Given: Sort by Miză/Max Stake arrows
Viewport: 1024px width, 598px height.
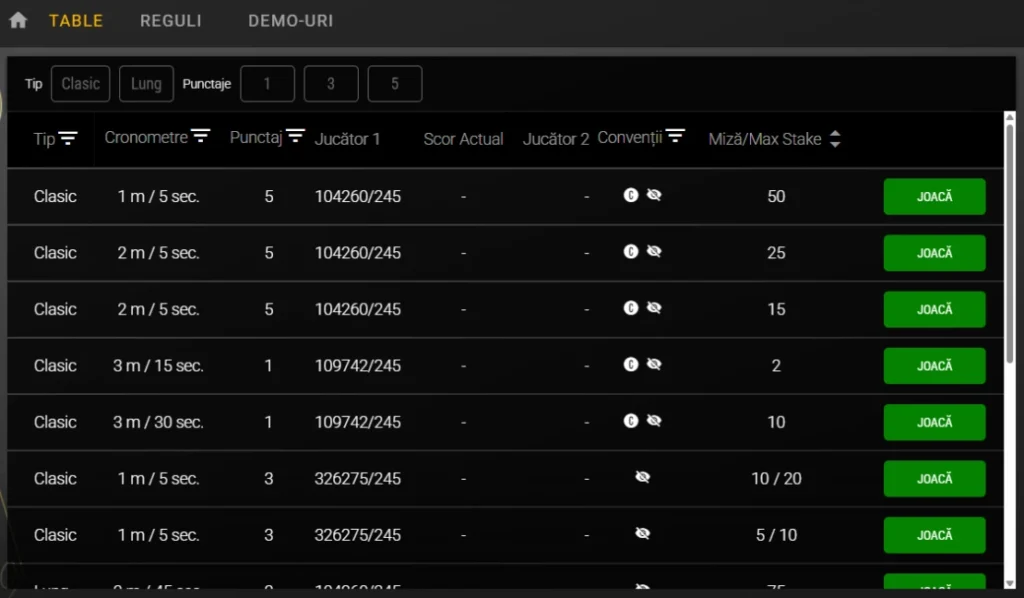Looking at the screenshot, I should point(835,138).
